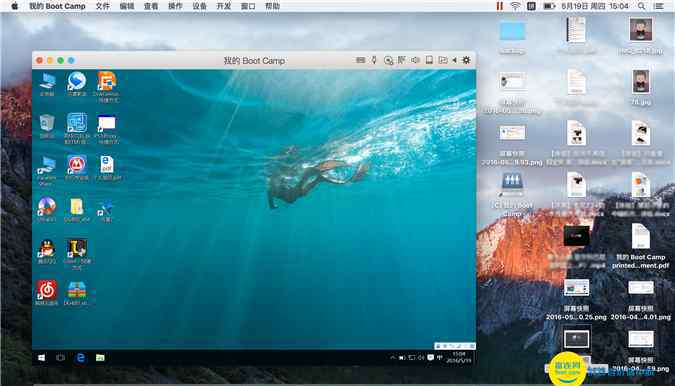This screenshot has width=675, height=386.
Task: Launch Edge browser from the Windows taskbar
Action: click(81, 358)
